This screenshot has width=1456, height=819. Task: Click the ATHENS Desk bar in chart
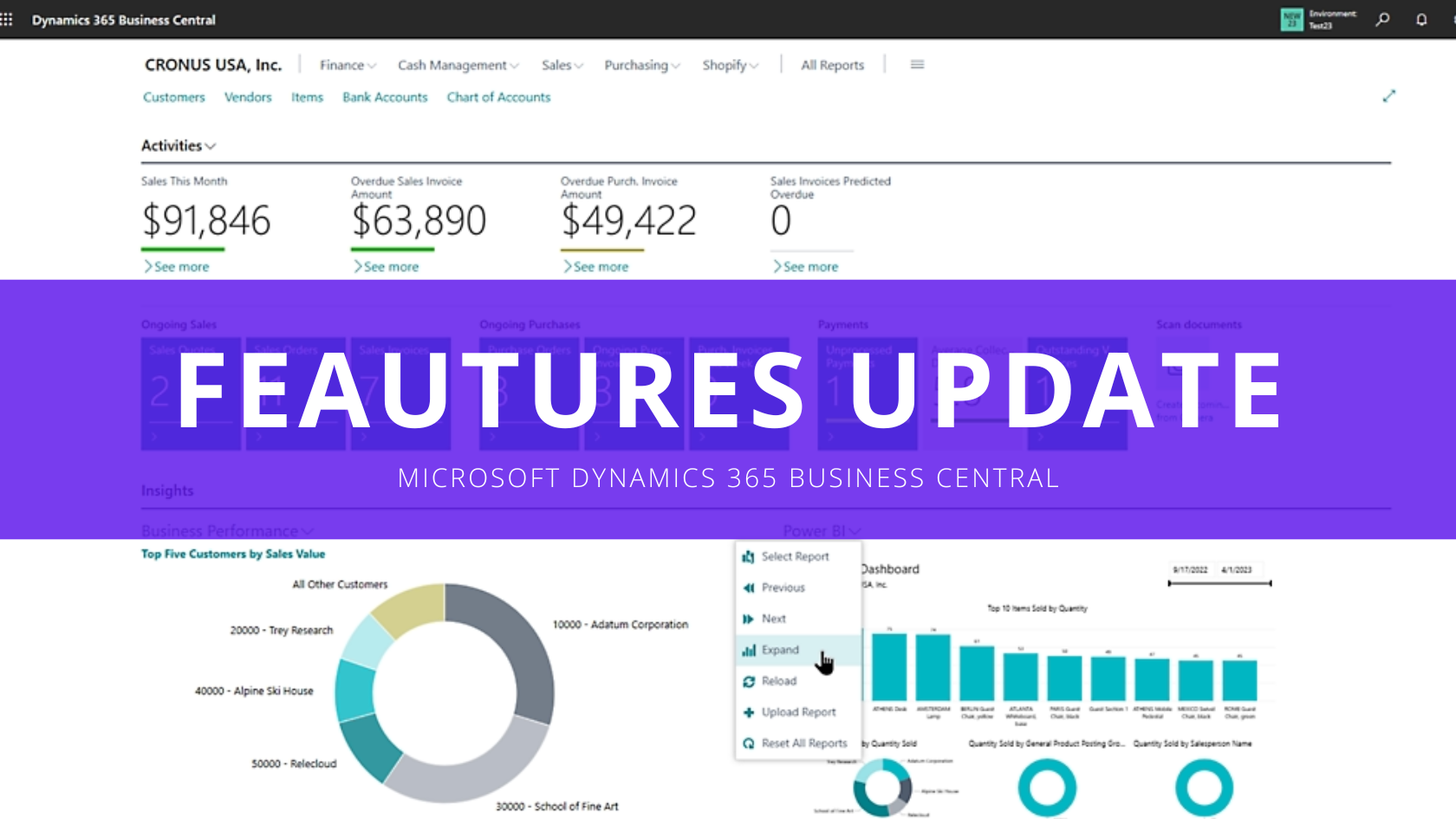(889, 667)
